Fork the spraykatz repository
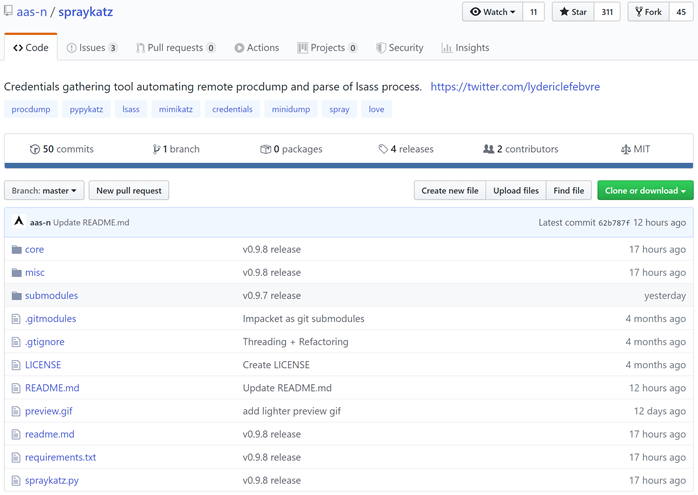This screenshot has height=495, width=698. (x=649, y=12)
